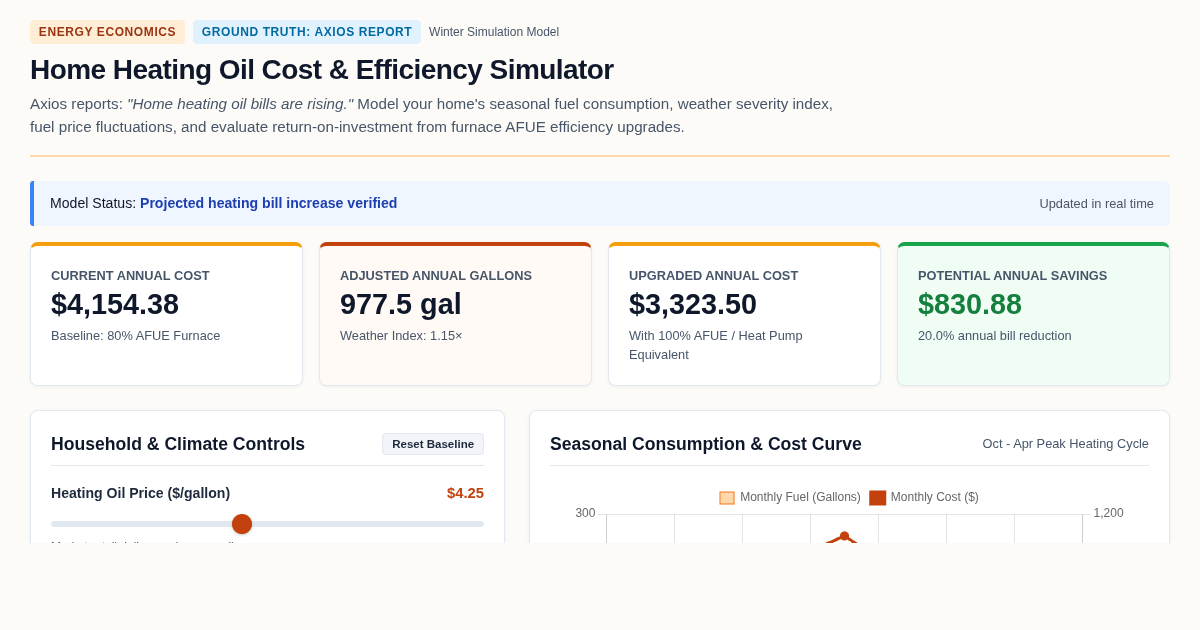This screenshot has height=630, width=1200.
Task: Click the Oct - Apr Peak Heating Cycle label
Action: (1066, 444)
